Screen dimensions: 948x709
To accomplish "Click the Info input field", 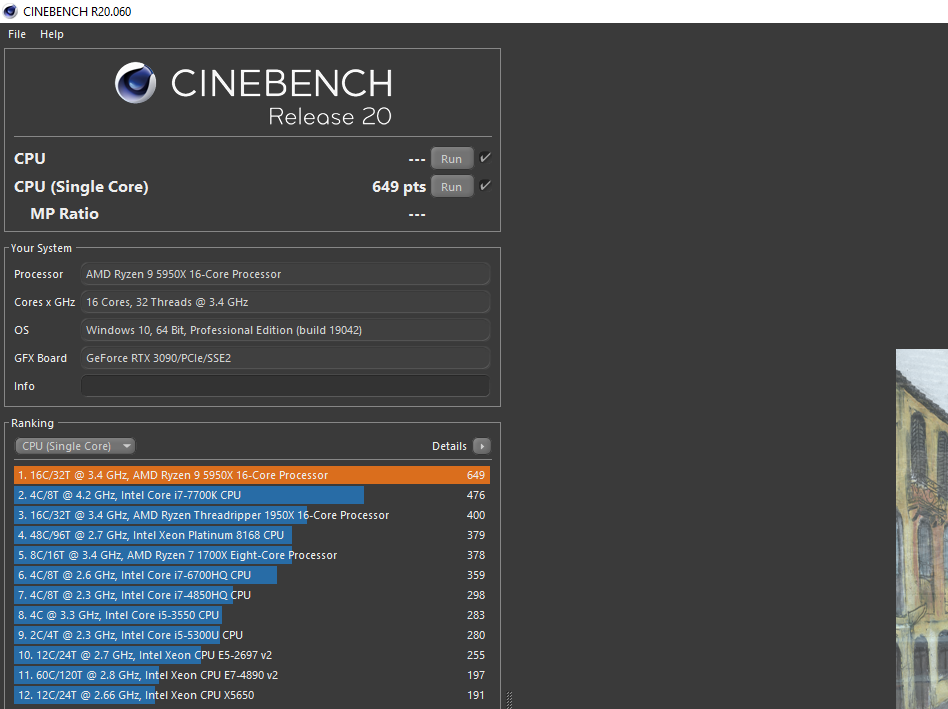I will click(285, 386).
